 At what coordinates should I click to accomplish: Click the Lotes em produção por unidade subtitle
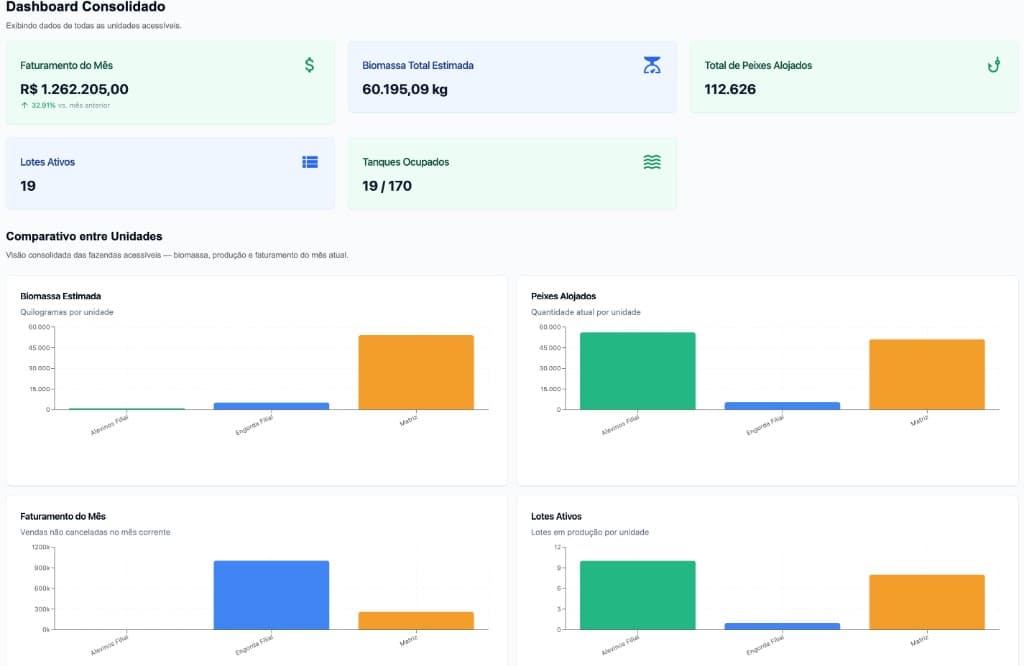pyautogui.click(x=590, y=532)
